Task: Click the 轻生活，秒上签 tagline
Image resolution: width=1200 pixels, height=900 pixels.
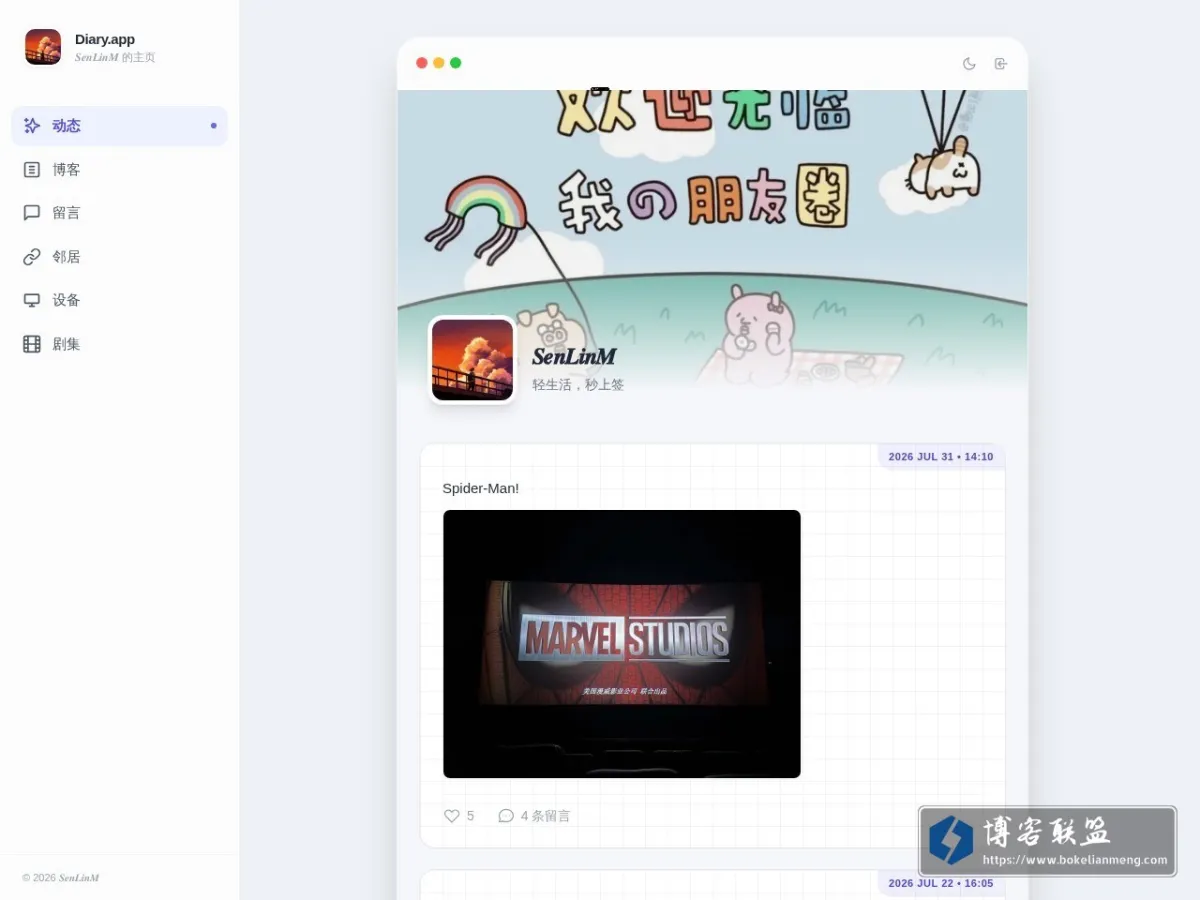Action: (x=578, y=385)
